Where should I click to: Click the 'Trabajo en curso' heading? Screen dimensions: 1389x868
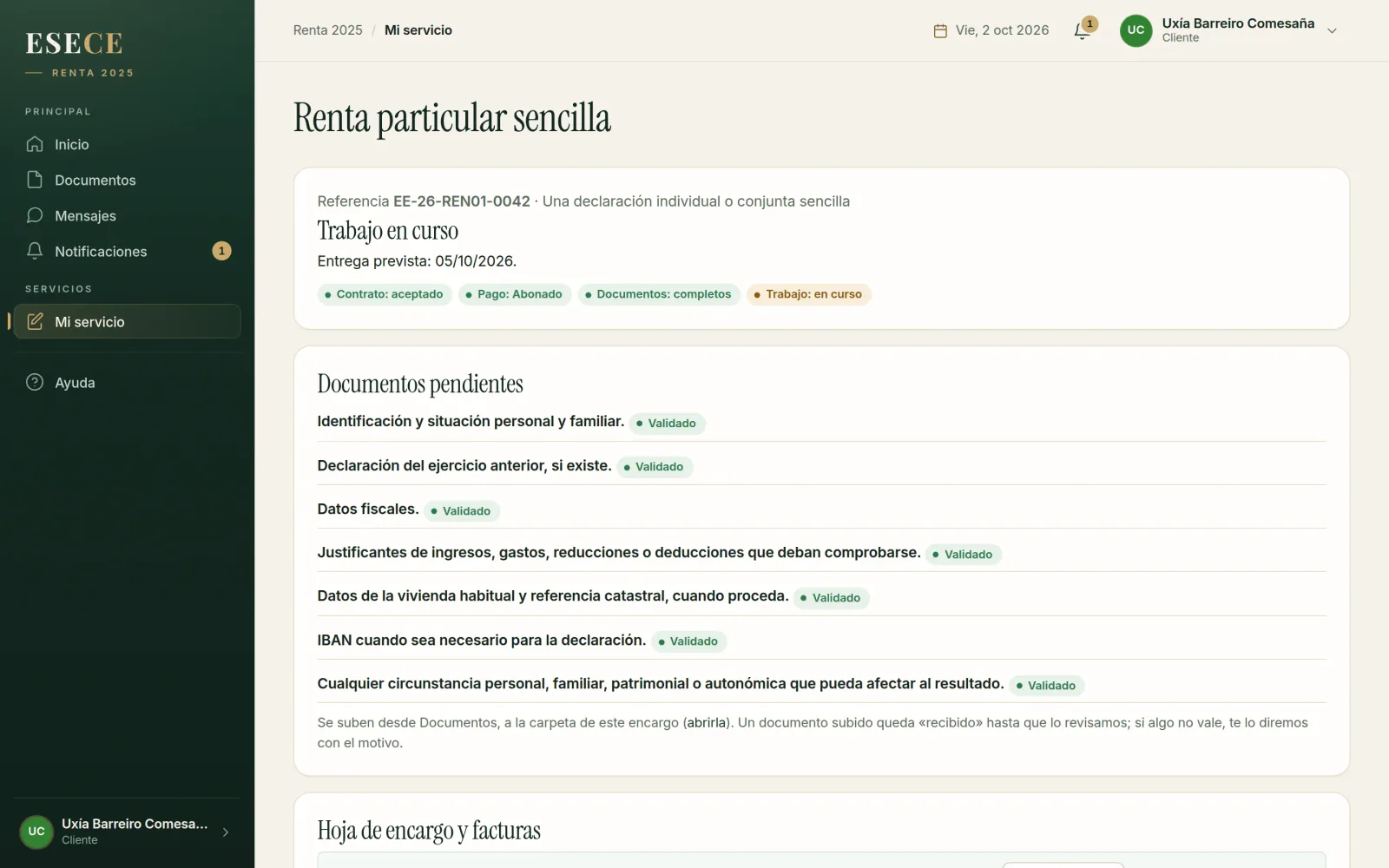[387, 231]
